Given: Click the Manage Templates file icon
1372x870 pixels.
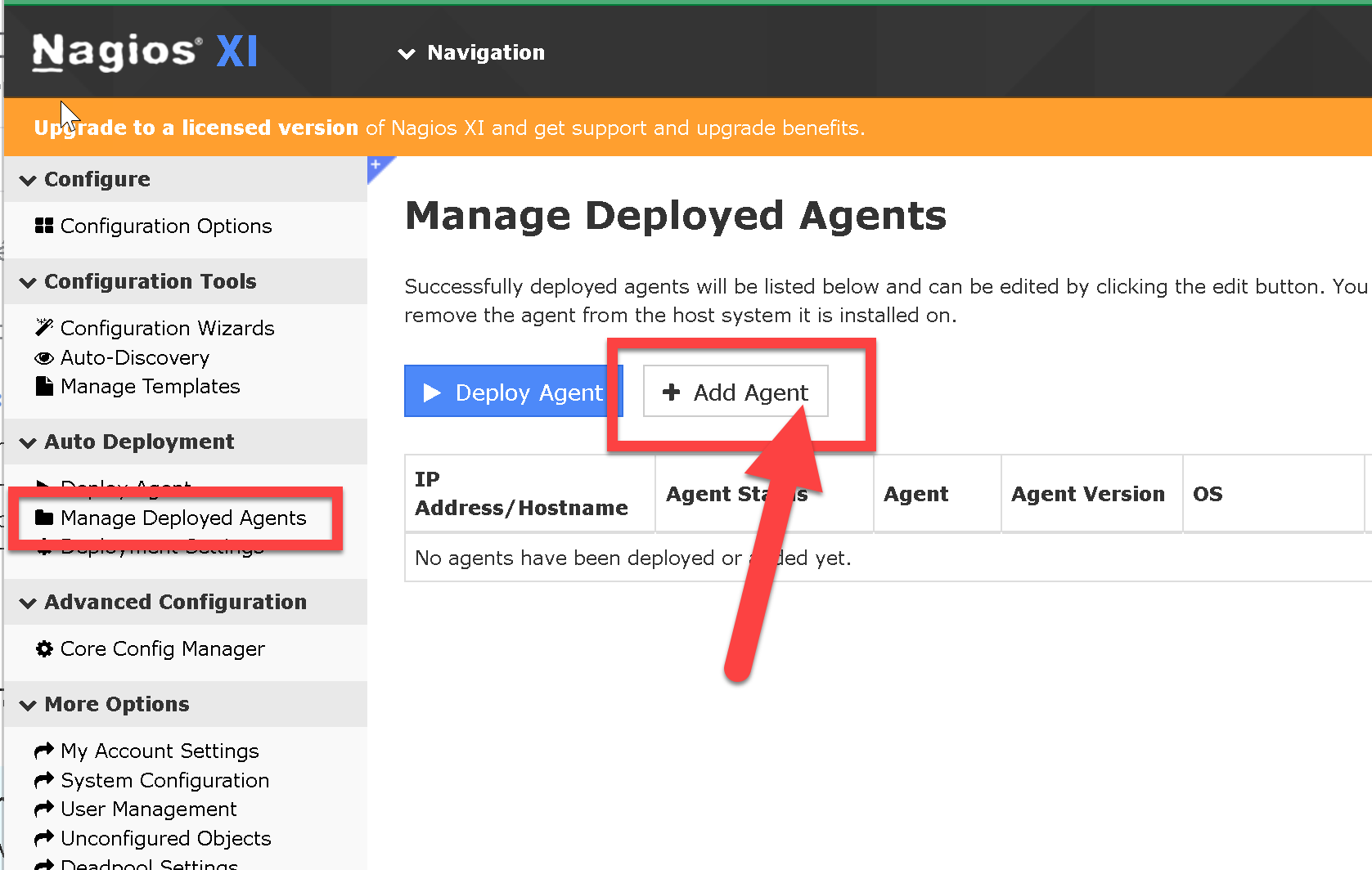Looking at the screenshot, I should tap(44, 386).
